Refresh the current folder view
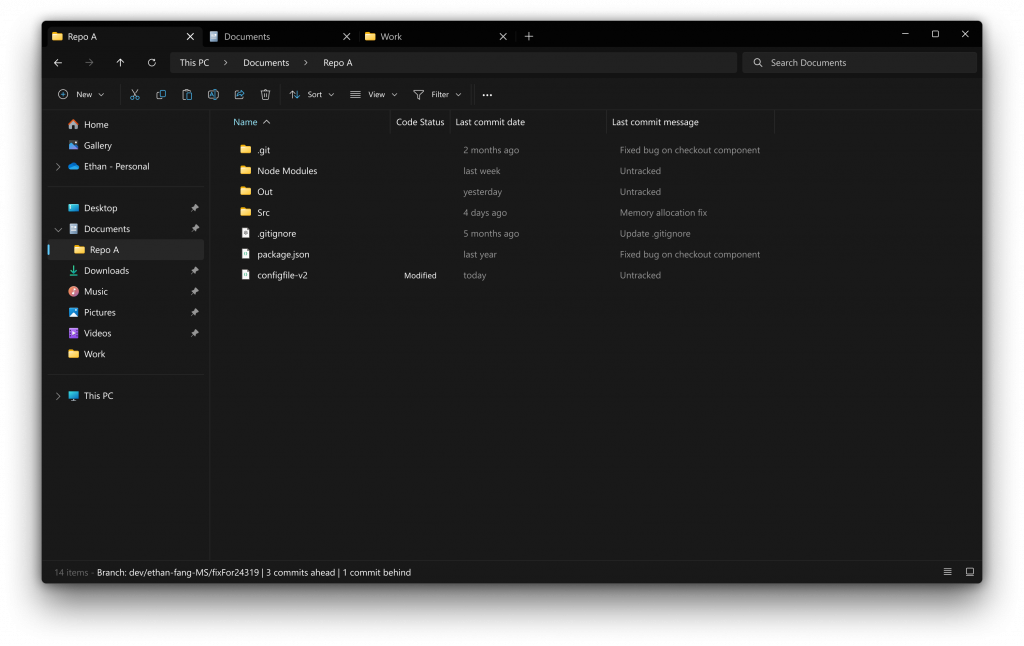The image size is (1024, 646). [152, 63]
